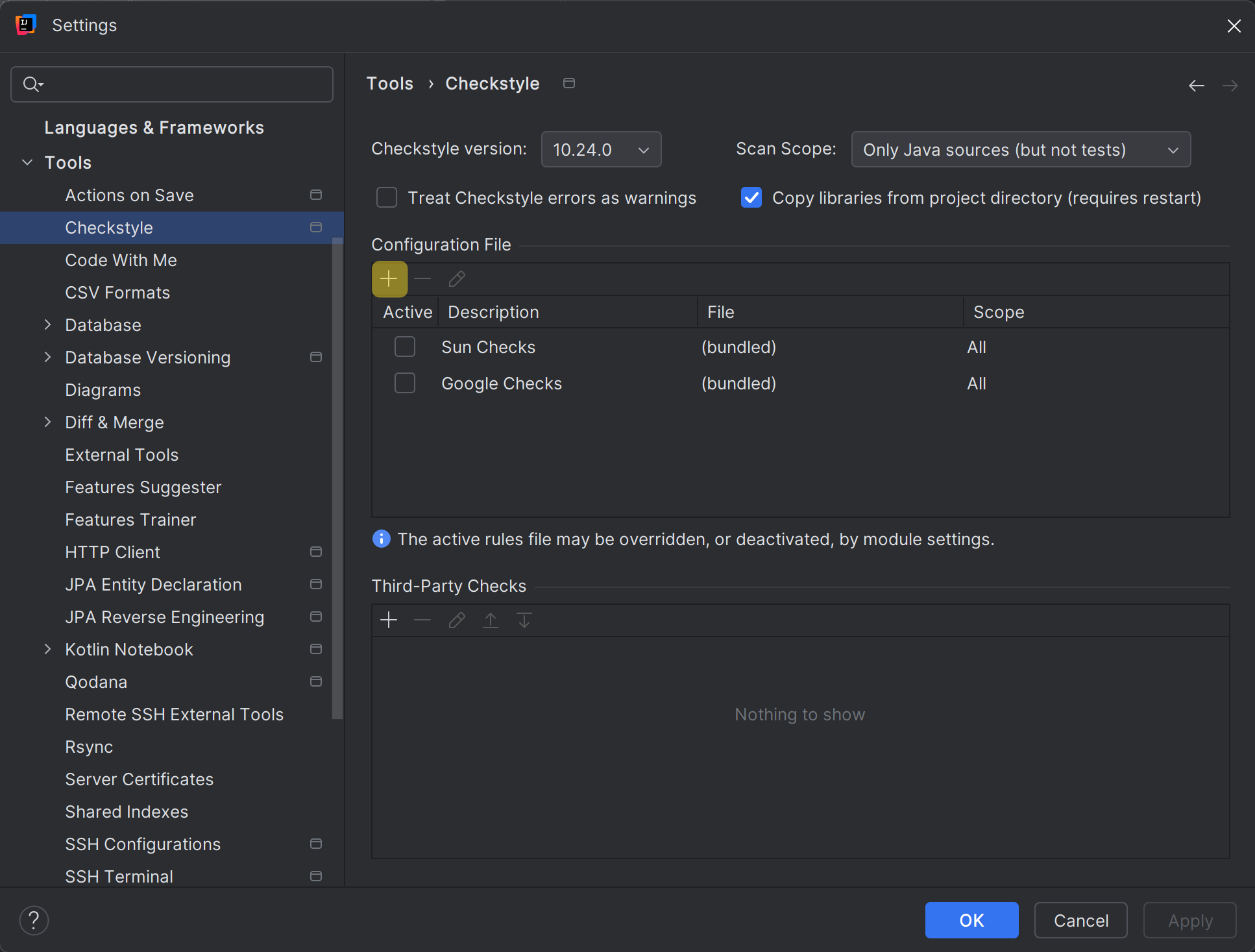The image size is (1255, 952).
Task: Open the Scan Scope dropdown
Action: pos(1021,150)
